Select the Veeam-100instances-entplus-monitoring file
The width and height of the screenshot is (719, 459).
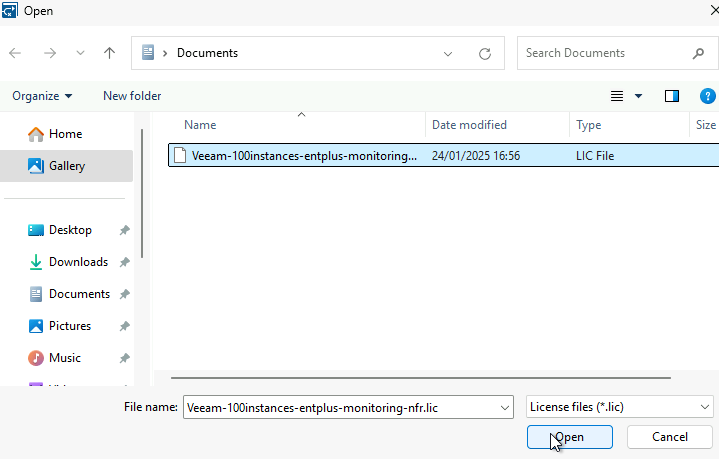(443, 155)
